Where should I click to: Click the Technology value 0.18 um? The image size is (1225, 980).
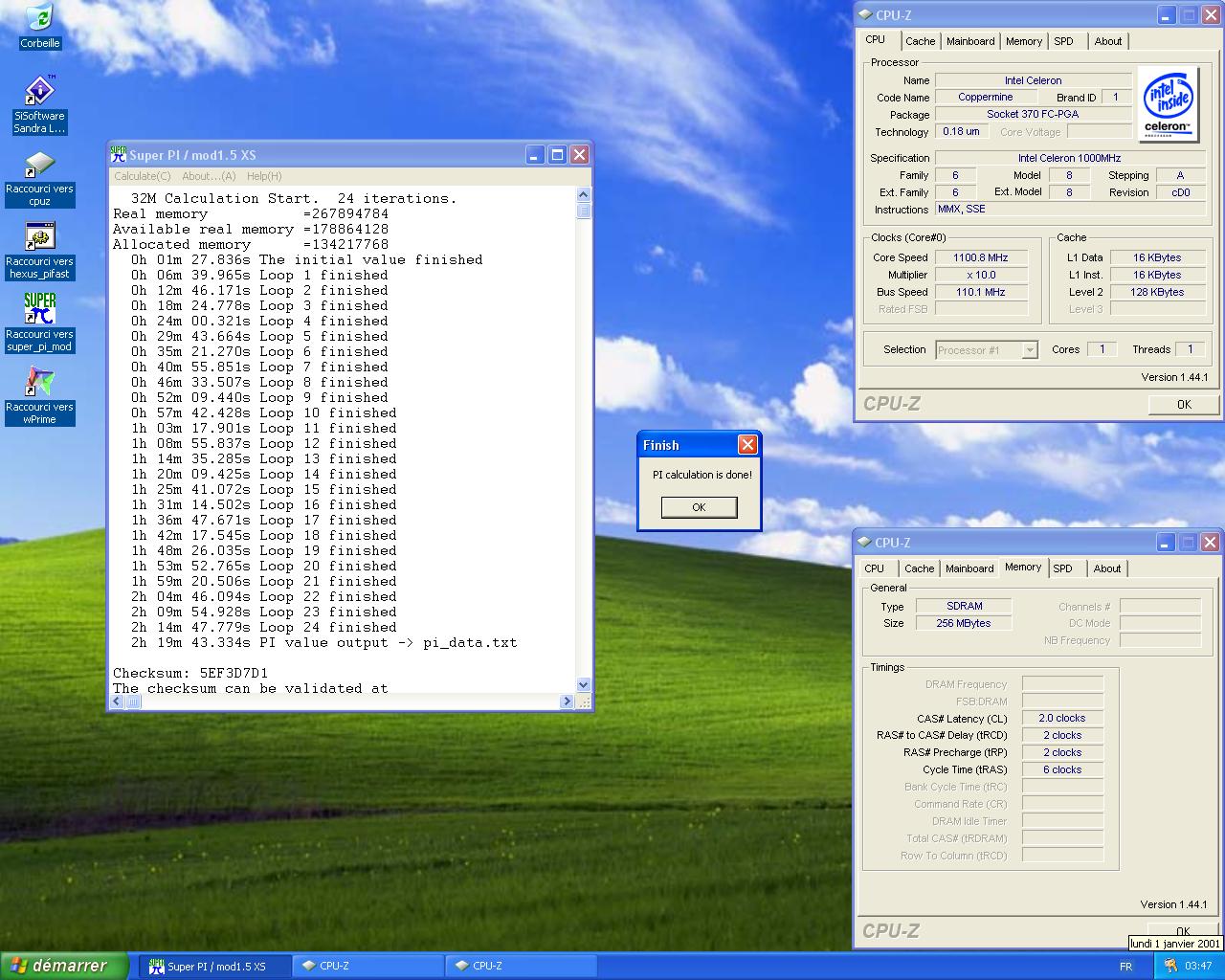pyautogui.click(x=961, y=131)
